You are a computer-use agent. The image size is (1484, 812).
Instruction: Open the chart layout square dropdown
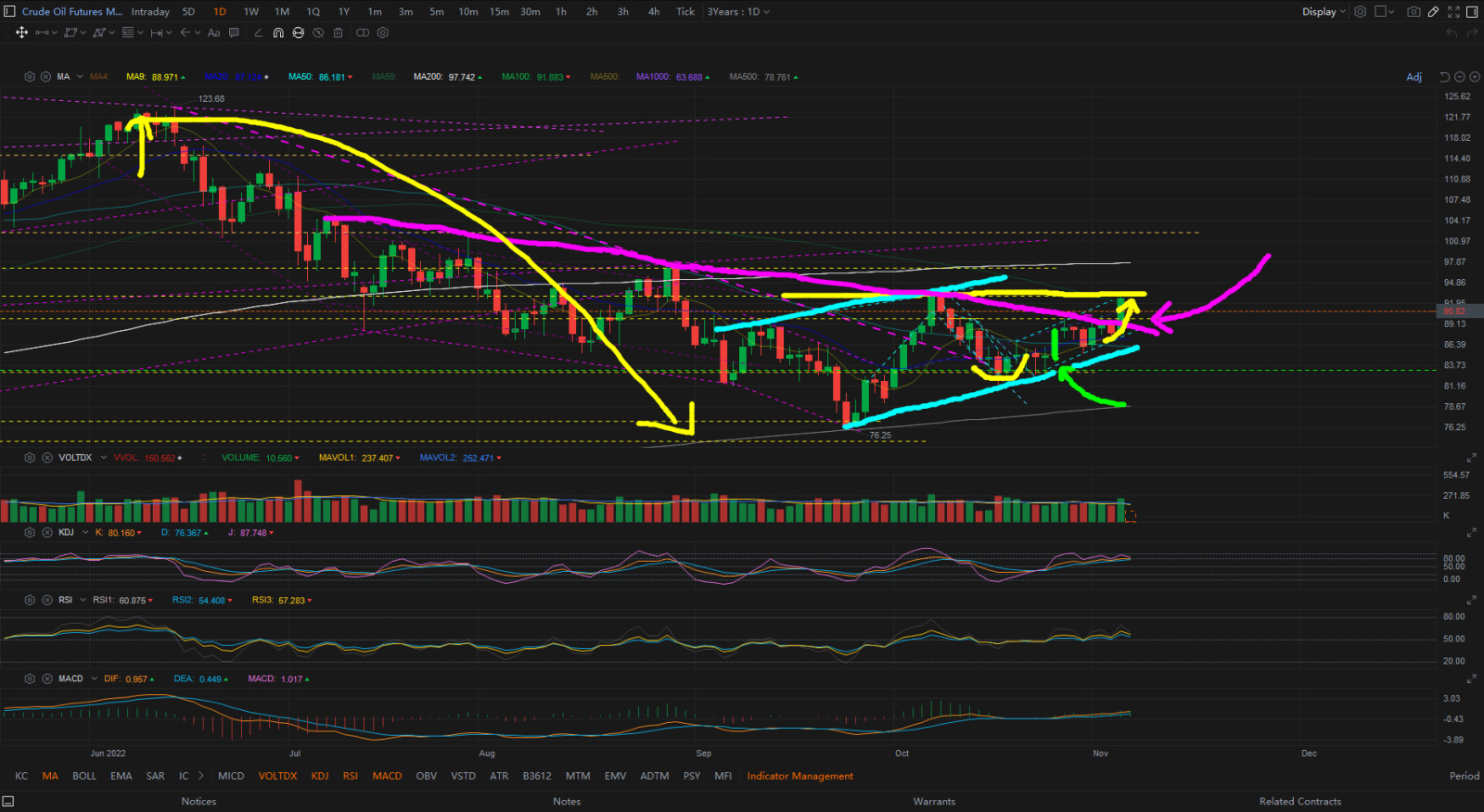tap(1385, 12)
